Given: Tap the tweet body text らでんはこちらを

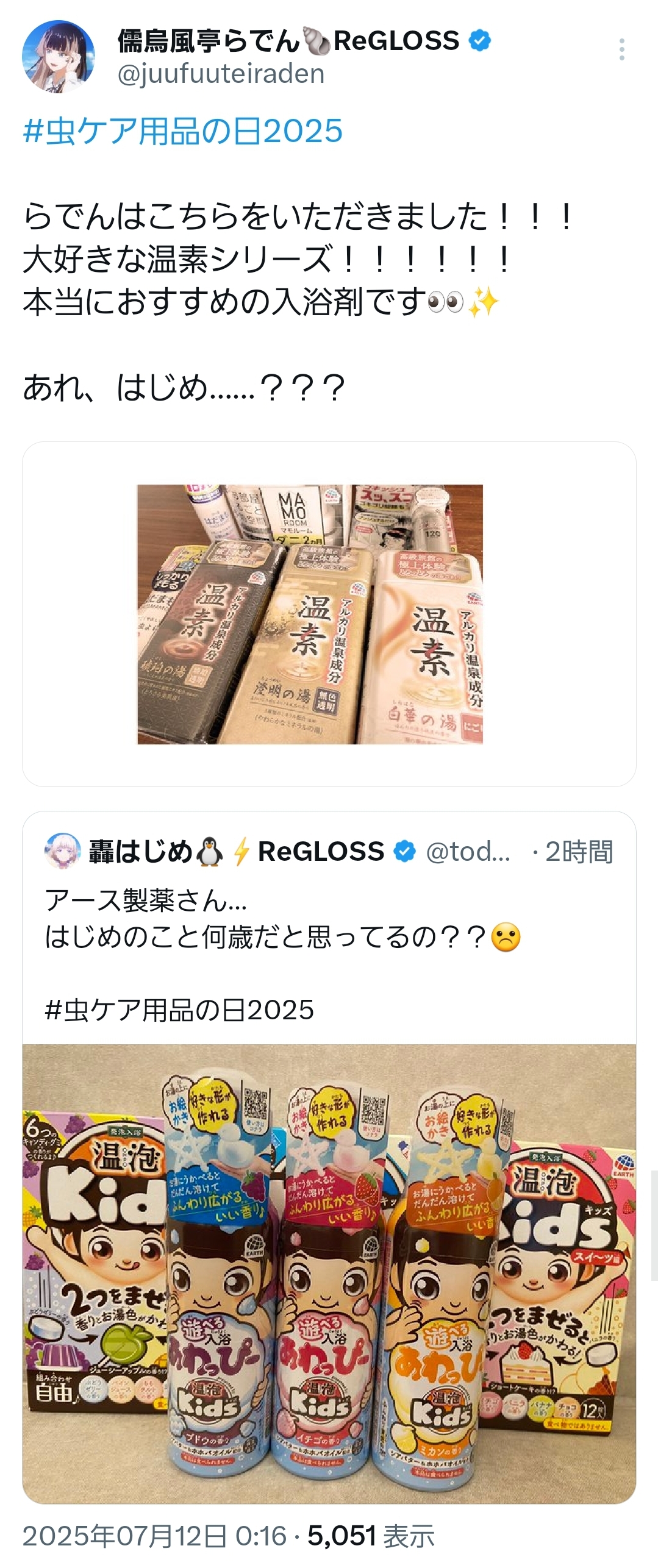Looking at the screenshot, I should 299,217.
